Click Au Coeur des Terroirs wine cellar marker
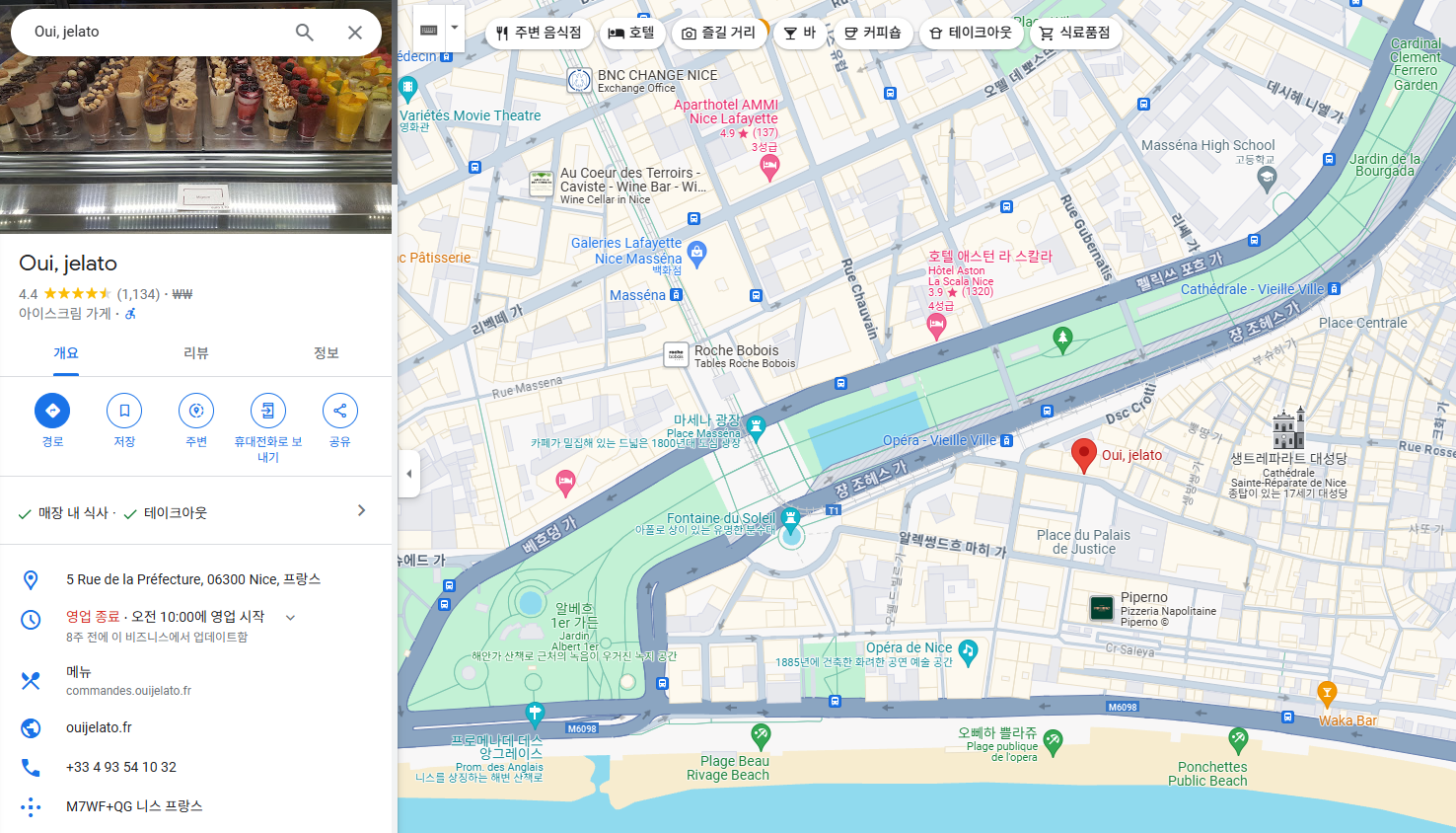Image resolution: width=1456 pixels, height=833 pixels. pyautogui.click(x=541, y=184)
